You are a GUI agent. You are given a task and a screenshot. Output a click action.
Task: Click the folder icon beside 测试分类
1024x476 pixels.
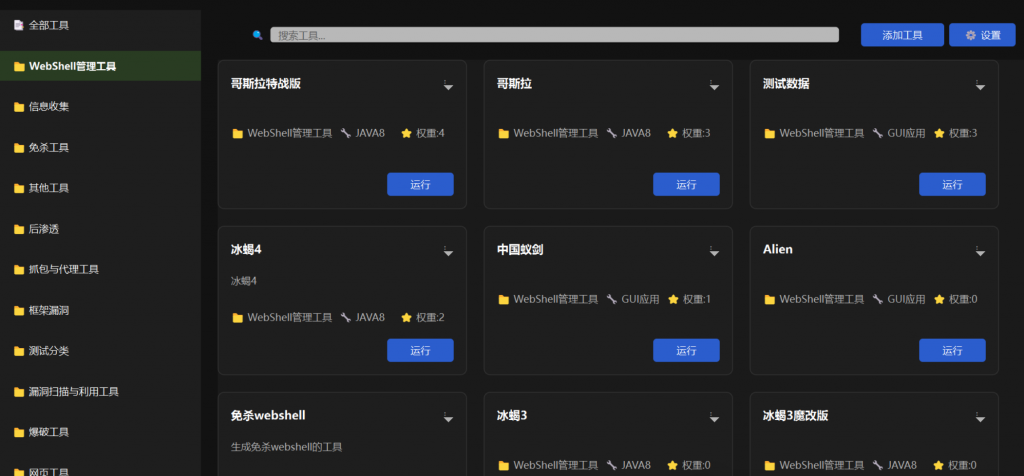coord(19,351)
